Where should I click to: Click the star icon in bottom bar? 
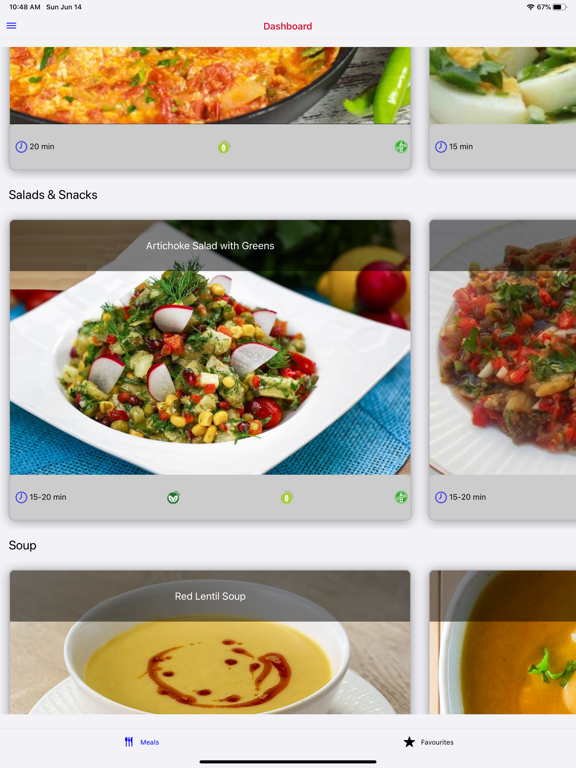[x=409, y=742]
